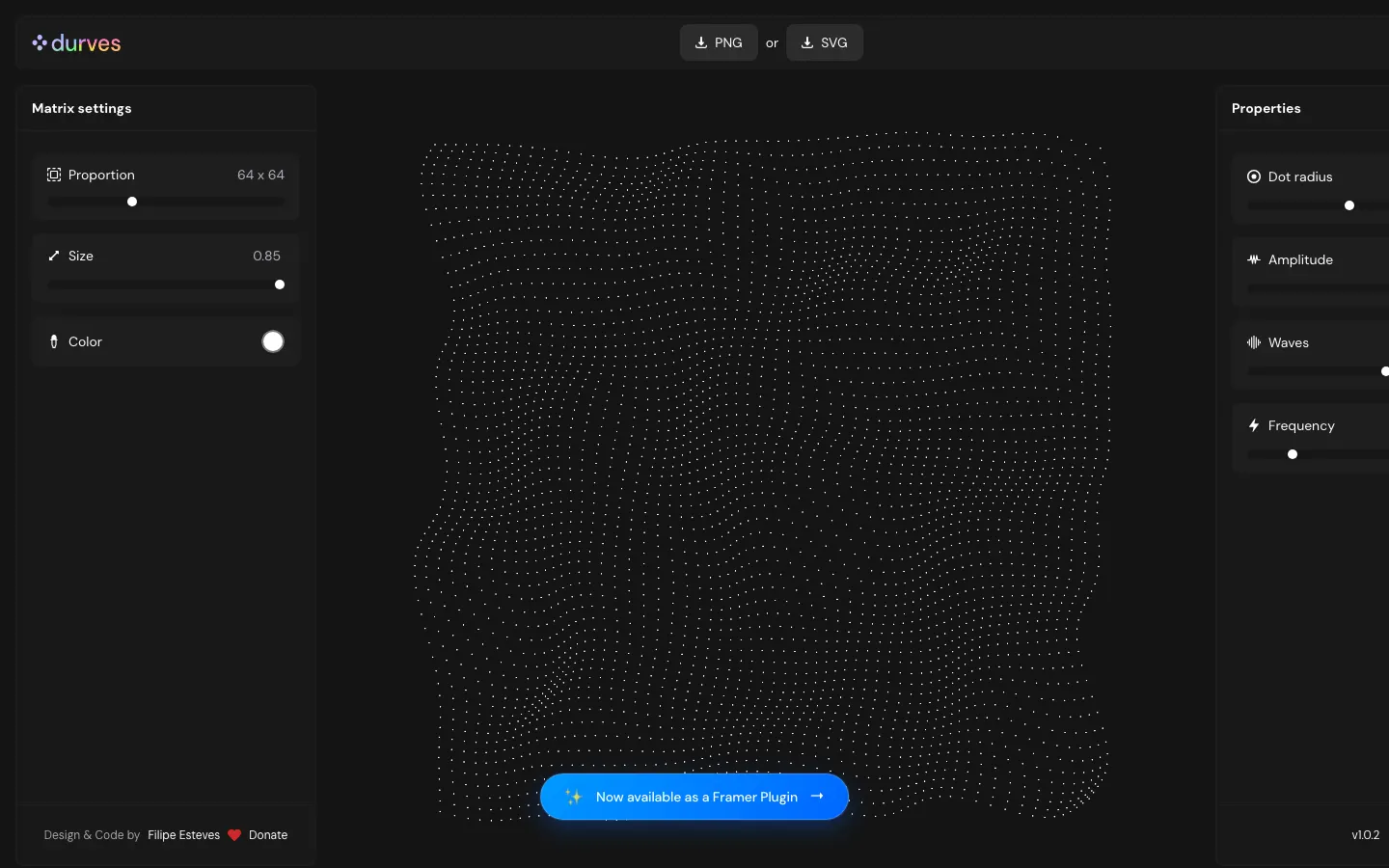Viewport: 1389px width, 868px height.
Task: Click the Proportion slider handle
Action: pos(132,202)
